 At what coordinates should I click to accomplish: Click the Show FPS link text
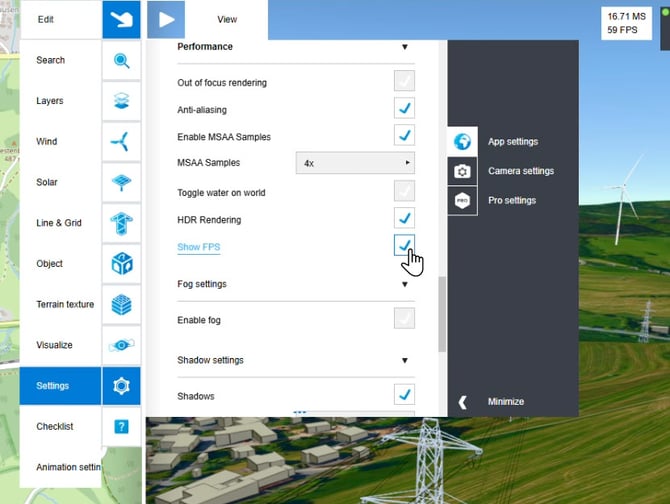point(199,247)
